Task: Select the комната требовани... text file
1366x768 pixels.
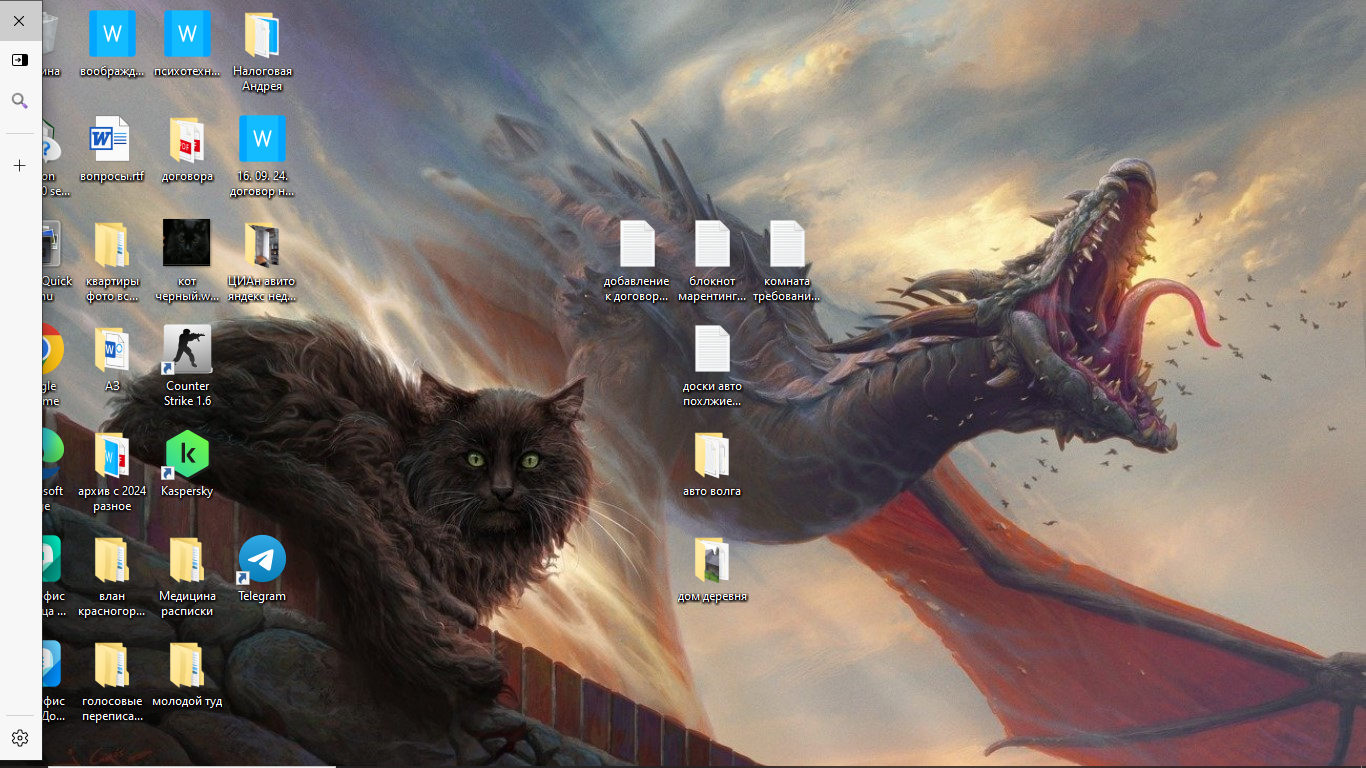Action: point(787,244)
